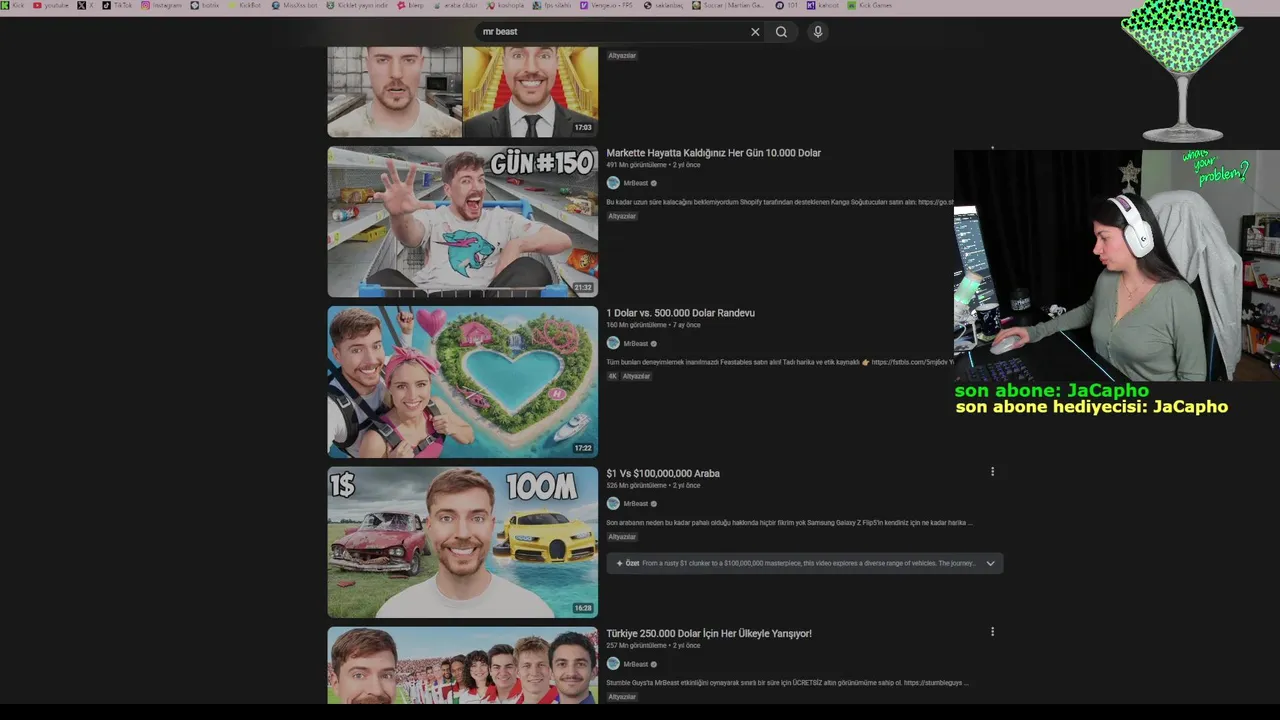Screen dimensions: 1280x720
Task: Open MrBeast channel name under Araba video
Action: [636, 503]
